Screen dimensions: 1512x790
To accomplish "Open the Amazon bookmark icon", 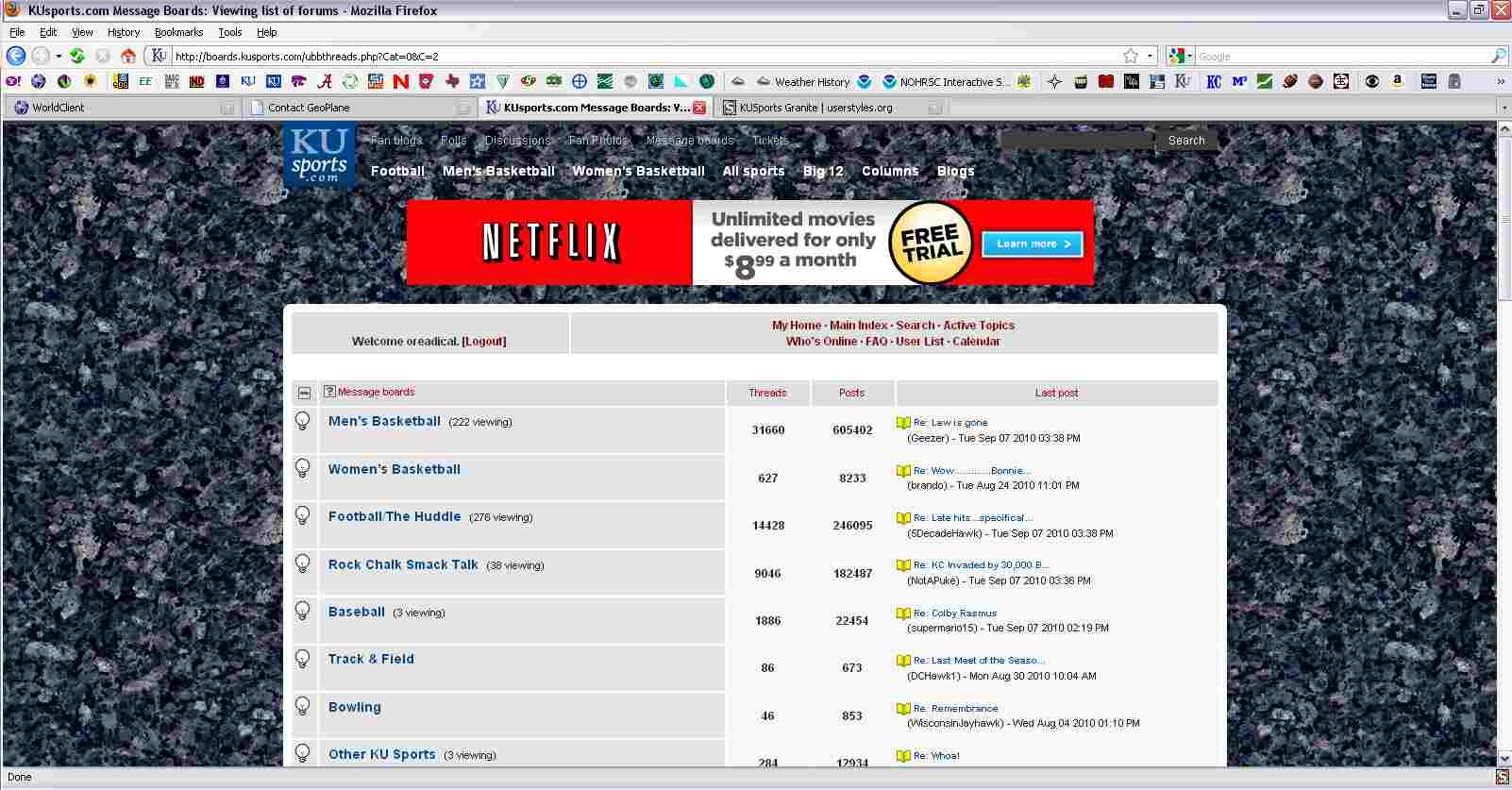I will [x=1397, y=81].
